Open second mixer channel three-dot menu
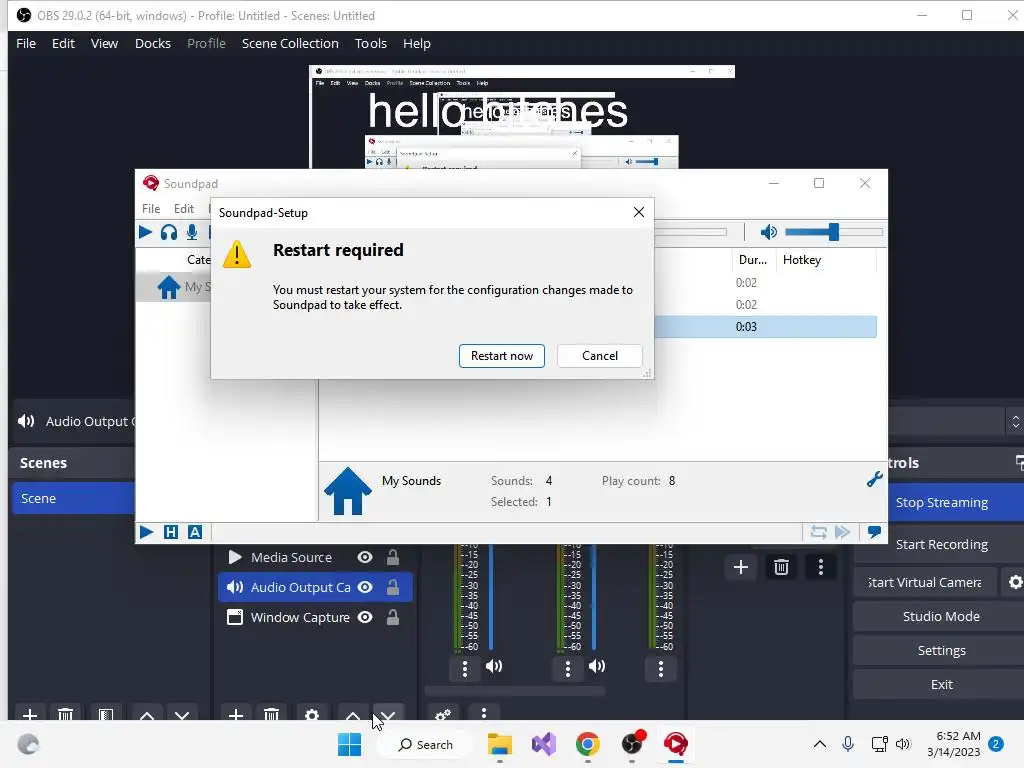 point(568,668)
